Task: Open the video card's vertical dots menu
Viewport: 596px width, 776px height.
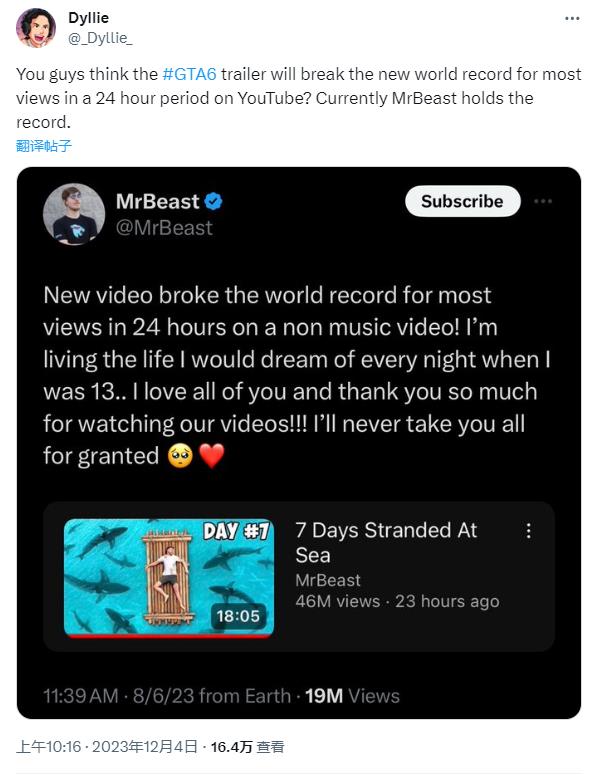Action: [529, 531]
